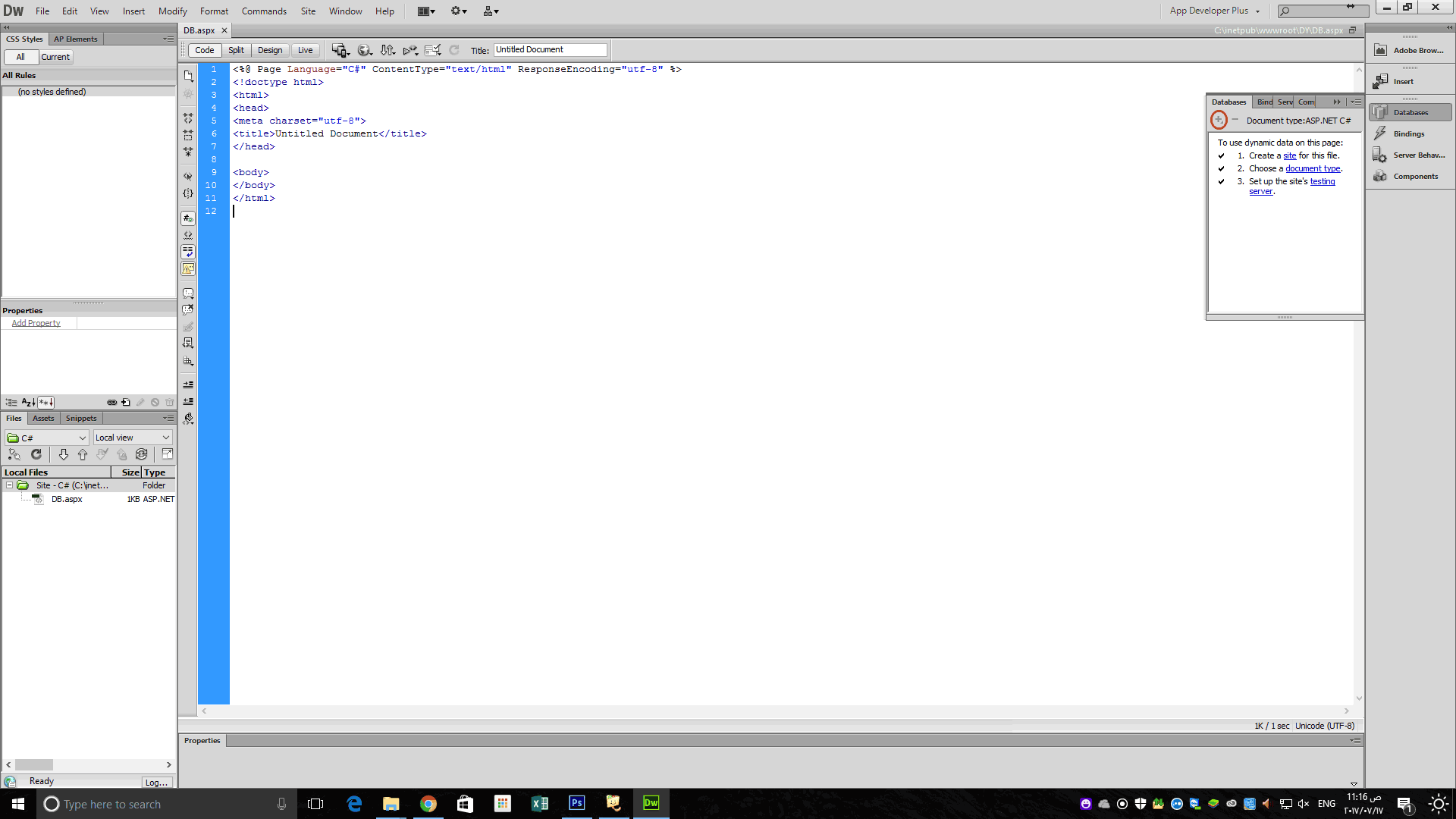Collapse the Site - C# folder tree

pyautogui.click(x=9, y=485)
